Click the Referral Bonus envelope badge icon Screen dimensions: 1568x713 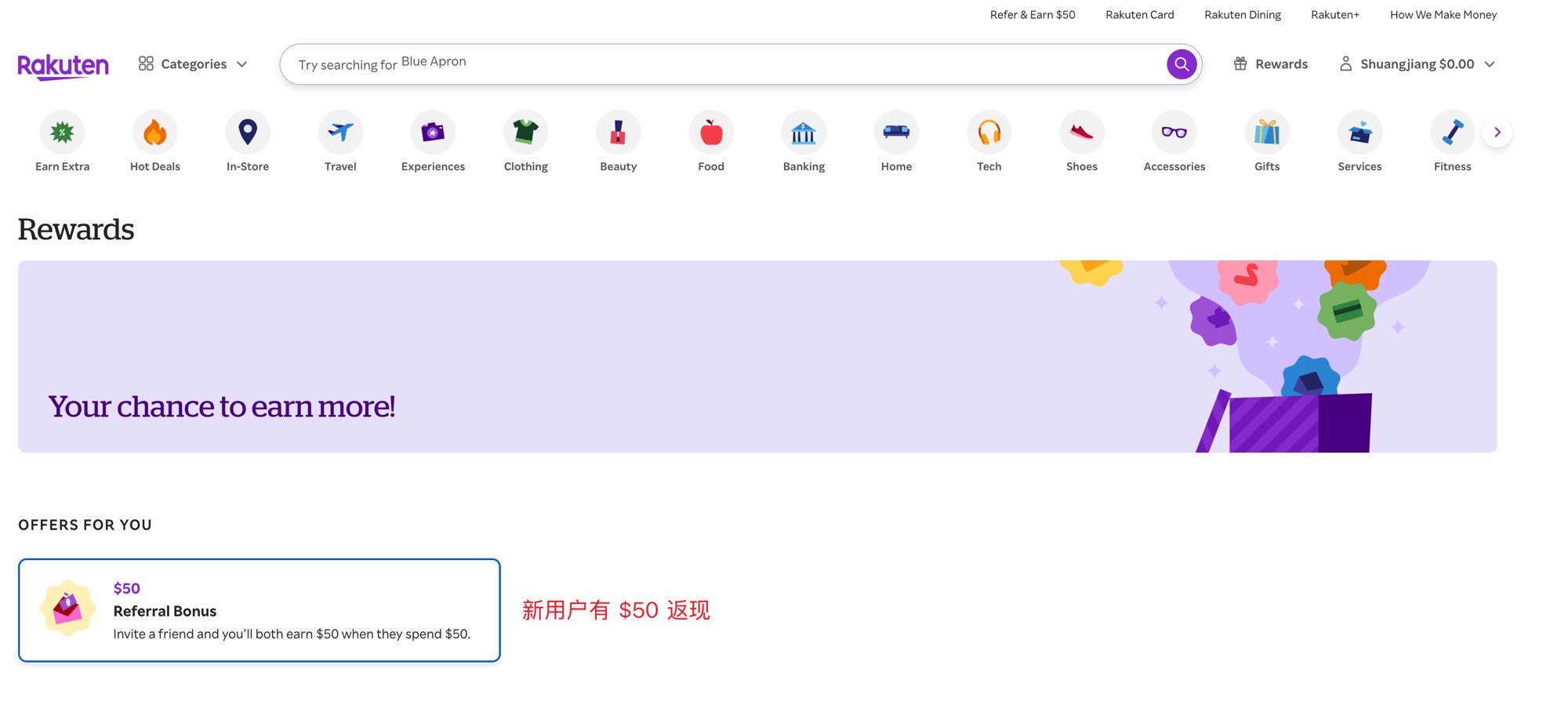point(68,609)
